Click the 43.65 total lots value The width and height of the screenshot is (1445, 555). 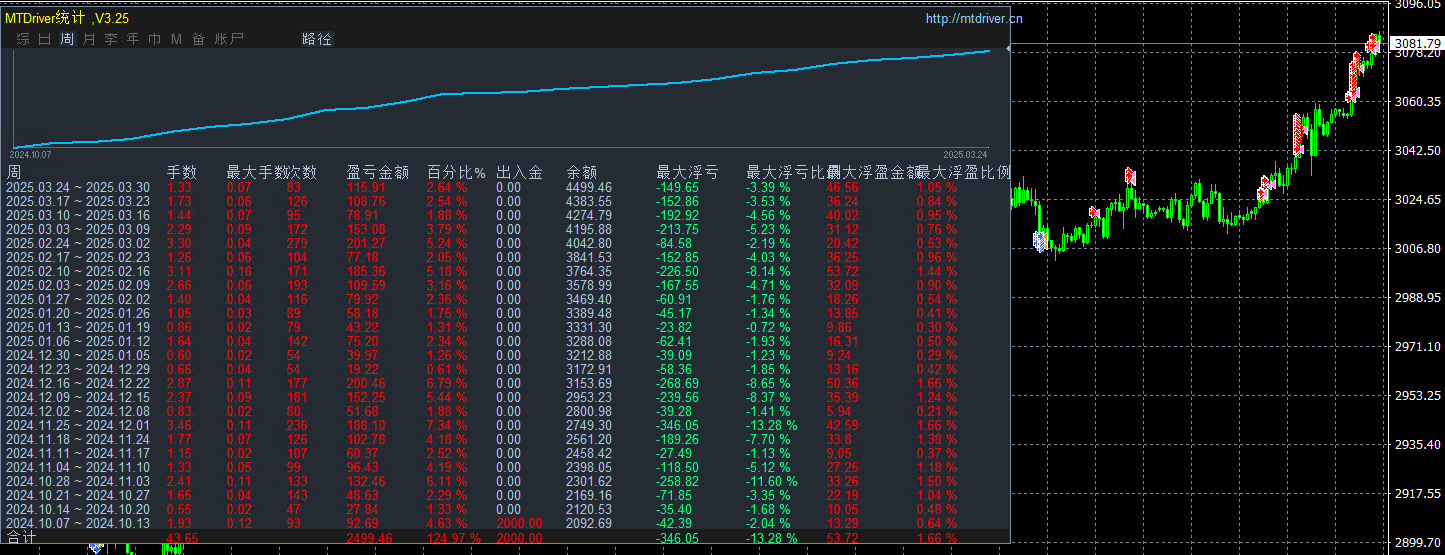[x=182, y=538]
